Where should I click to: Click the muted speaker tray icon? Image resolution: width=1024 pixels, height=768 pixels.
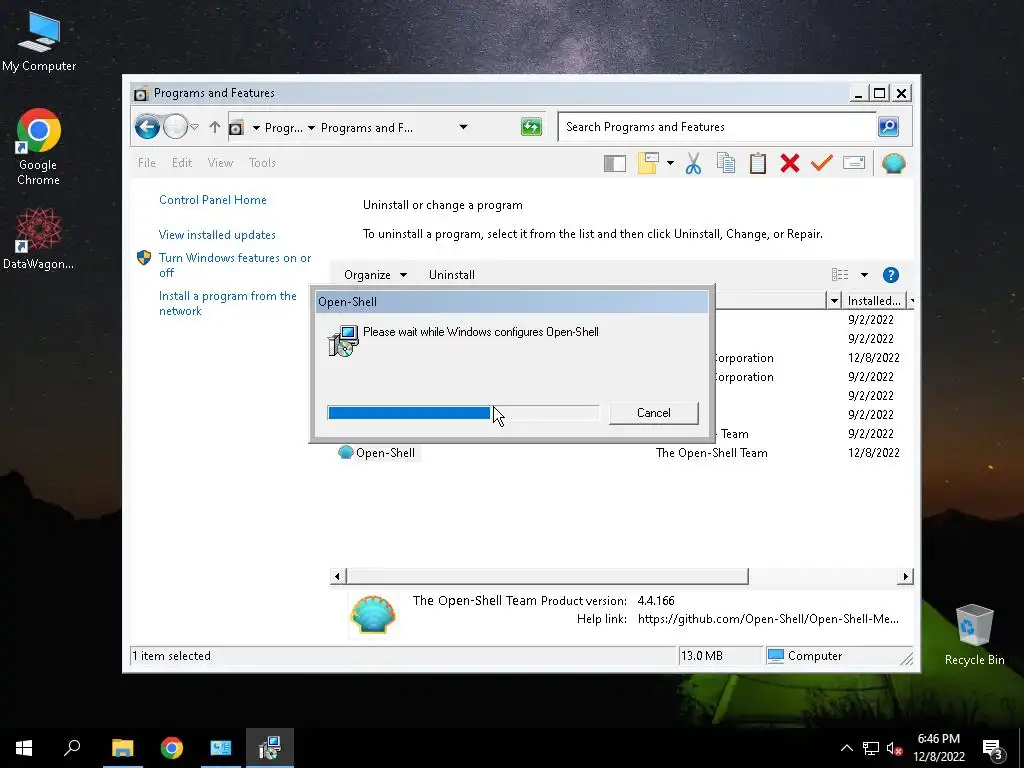(894, 748)
